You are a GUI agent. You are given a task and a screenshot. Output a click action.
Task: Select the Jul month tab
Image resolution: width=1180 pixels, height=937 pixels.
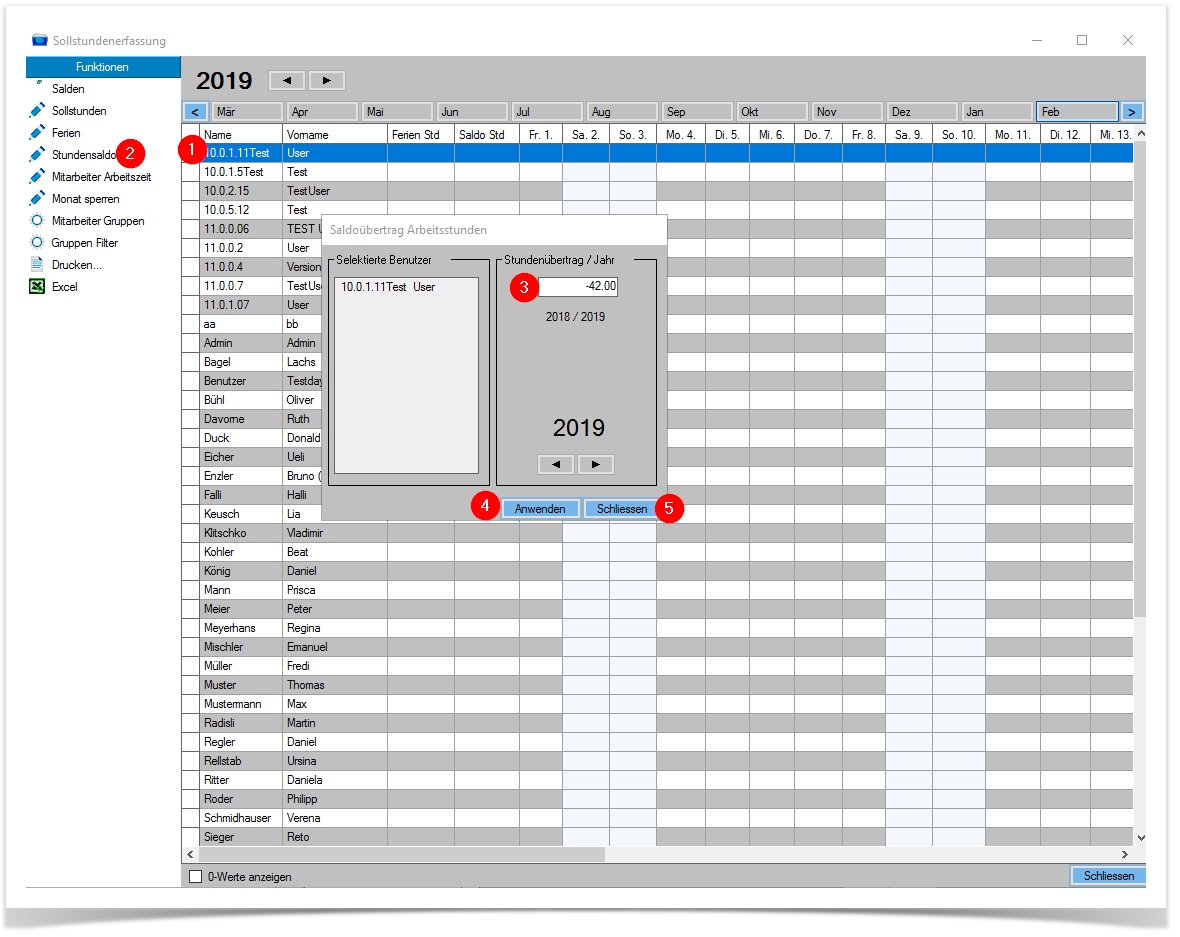547,112
